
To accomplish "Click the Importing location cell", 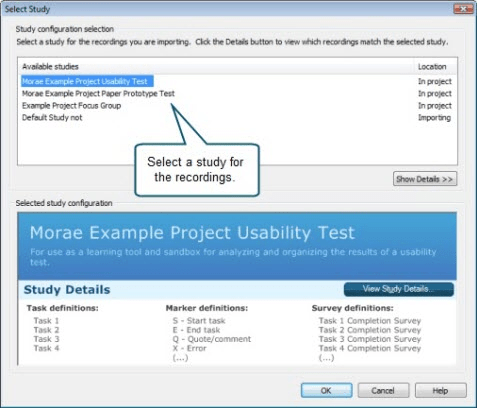I will click(434, 118).
